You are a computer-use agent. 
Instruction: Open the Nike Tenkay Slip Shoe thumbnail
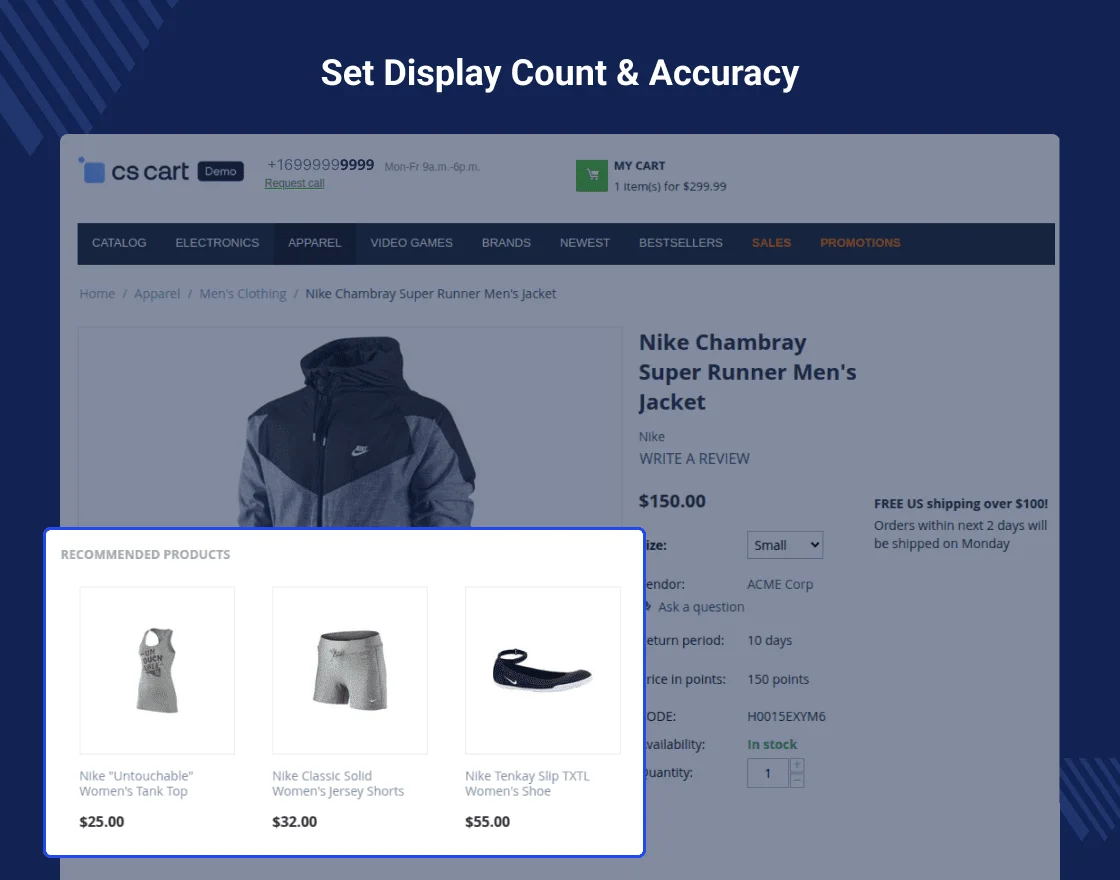(543, 670)
